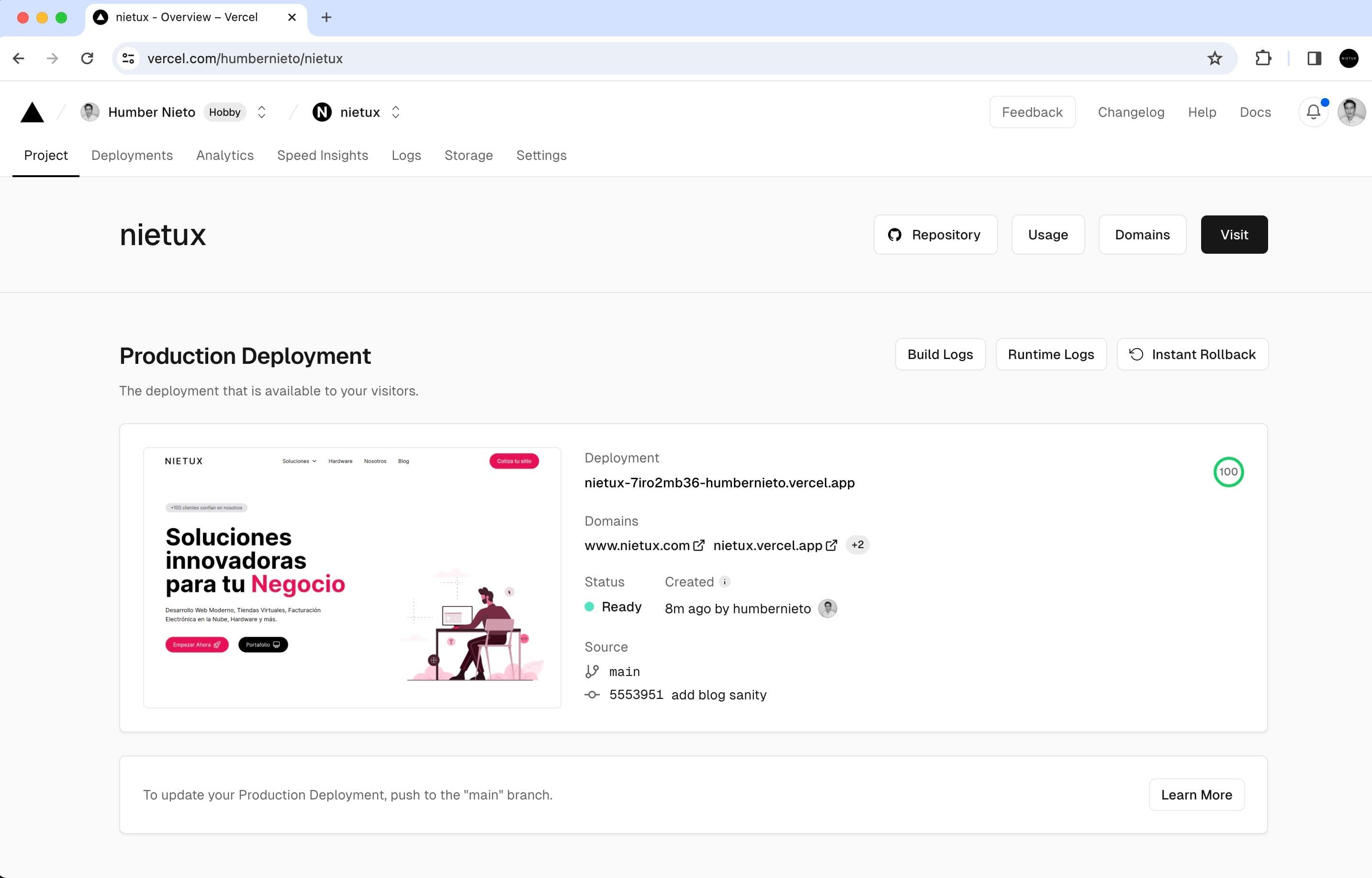Screen dimensions: 1372x878
Task: Click the Created info icon
Action: click(724, 582)
